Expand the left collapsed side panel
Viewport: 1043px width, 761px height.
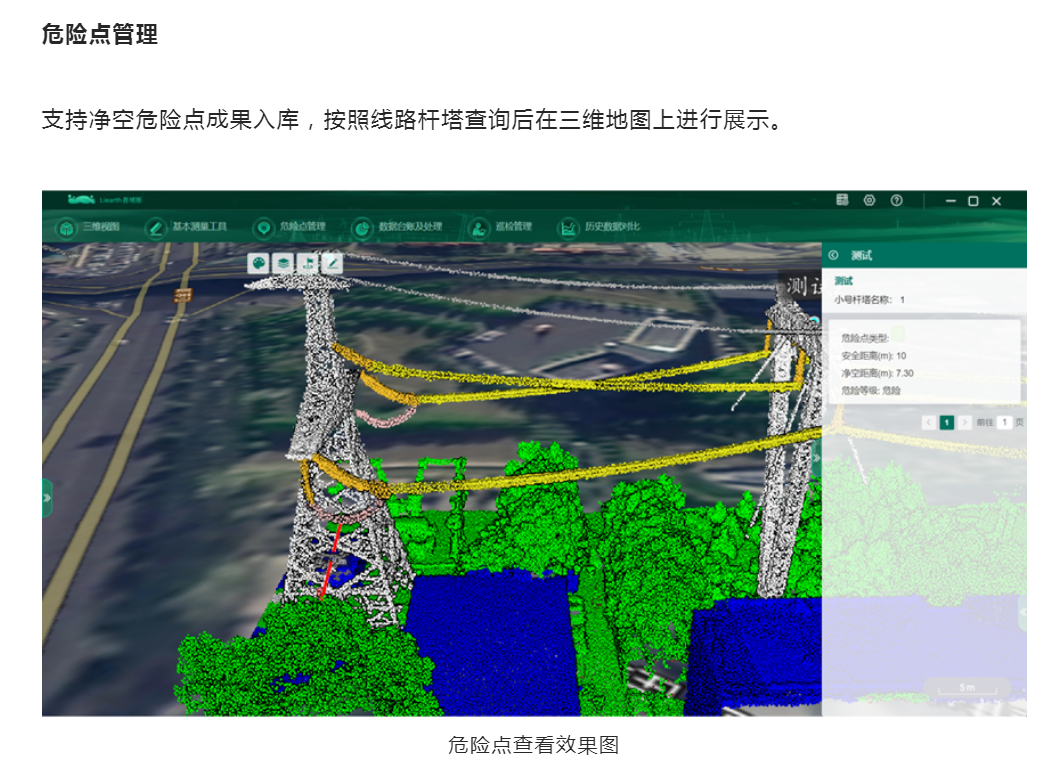47,498
